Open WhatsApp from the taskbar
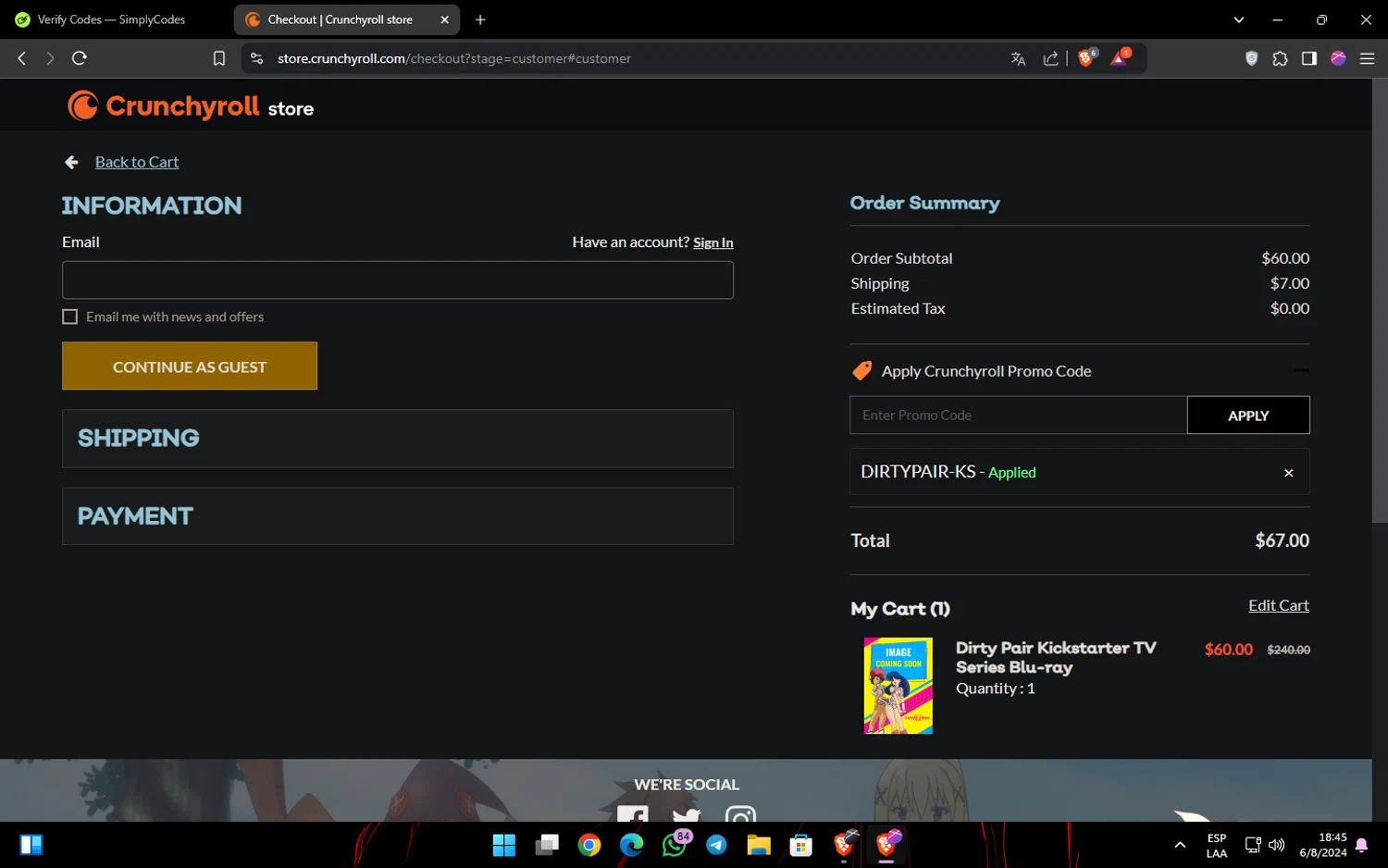This screenshot has height=868, width=1388. 675,845
